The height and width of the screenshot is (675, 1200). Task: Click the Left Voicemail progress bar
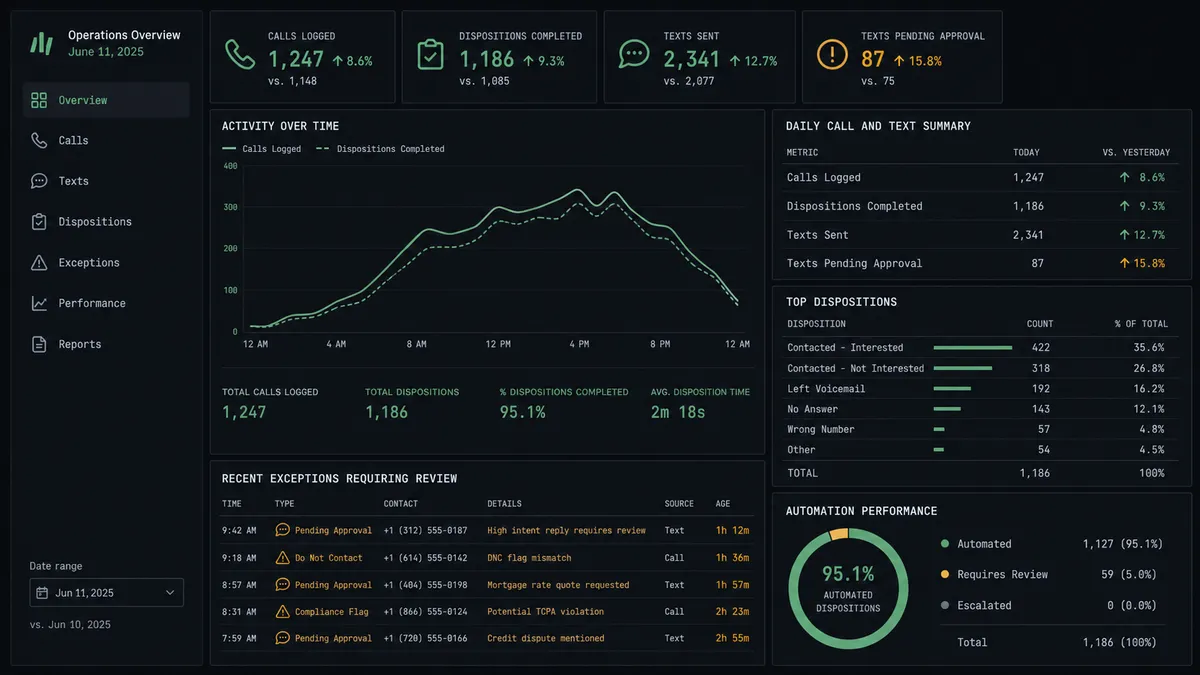[952, 388]
